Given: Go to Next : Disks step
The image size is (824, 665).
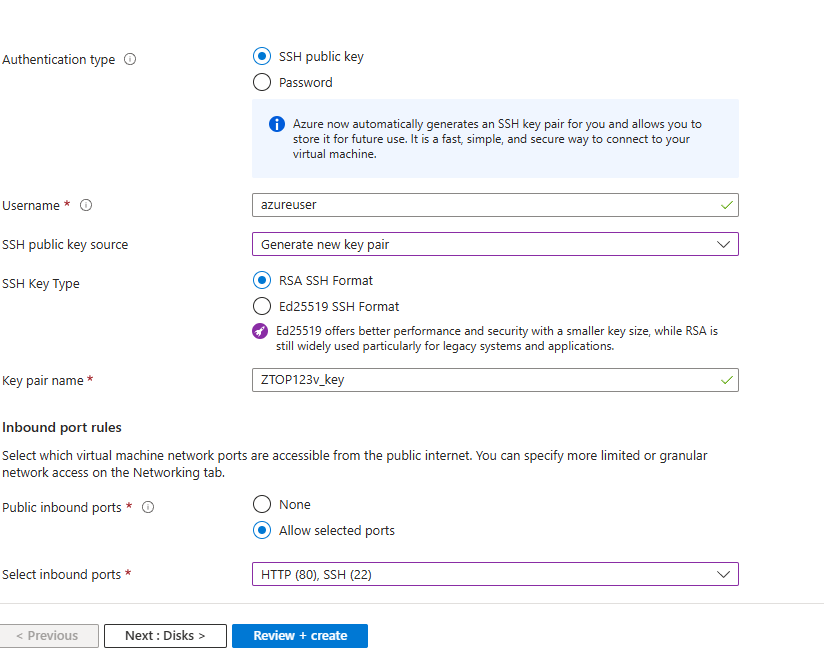Looking at the screenshot, I should [165, 636].
